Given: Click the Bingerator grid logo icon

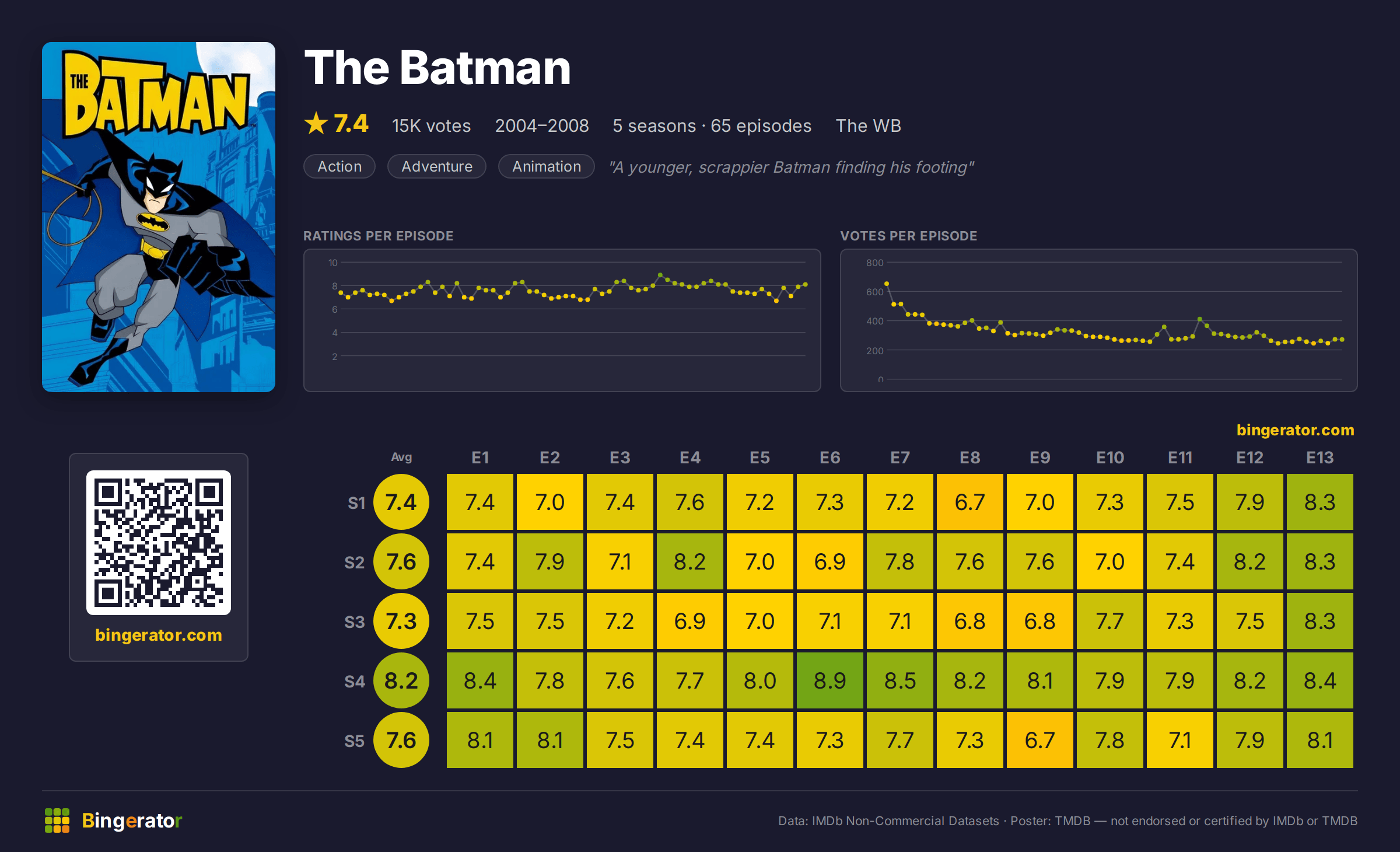Looking at the screenshot, I should (57, 820).
